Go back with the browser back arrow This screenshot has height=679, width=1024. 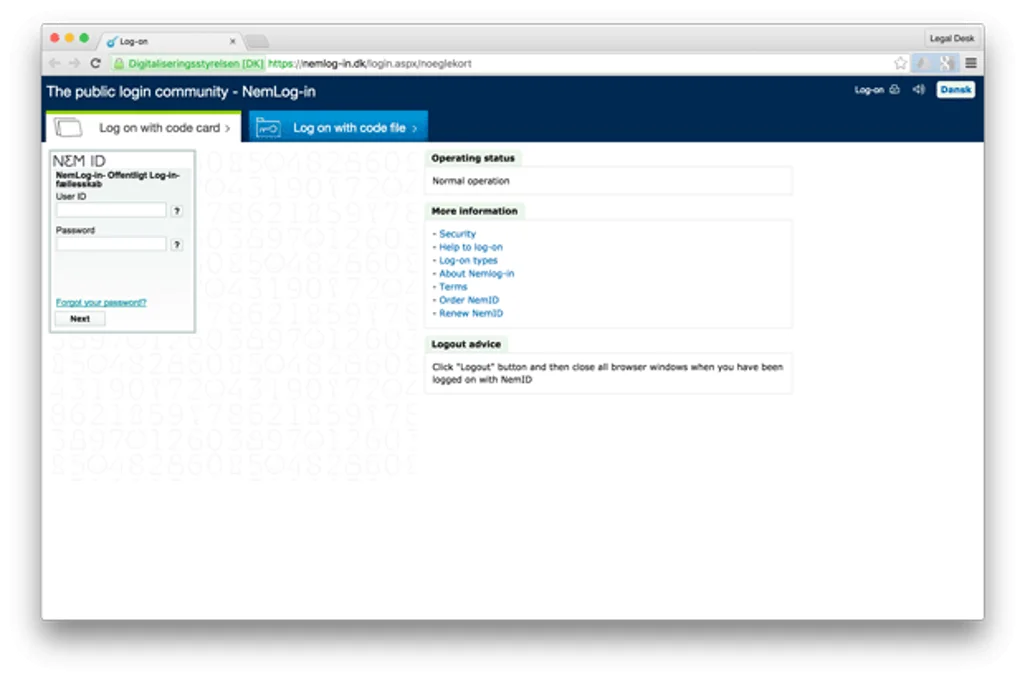[x=55, y=63]
